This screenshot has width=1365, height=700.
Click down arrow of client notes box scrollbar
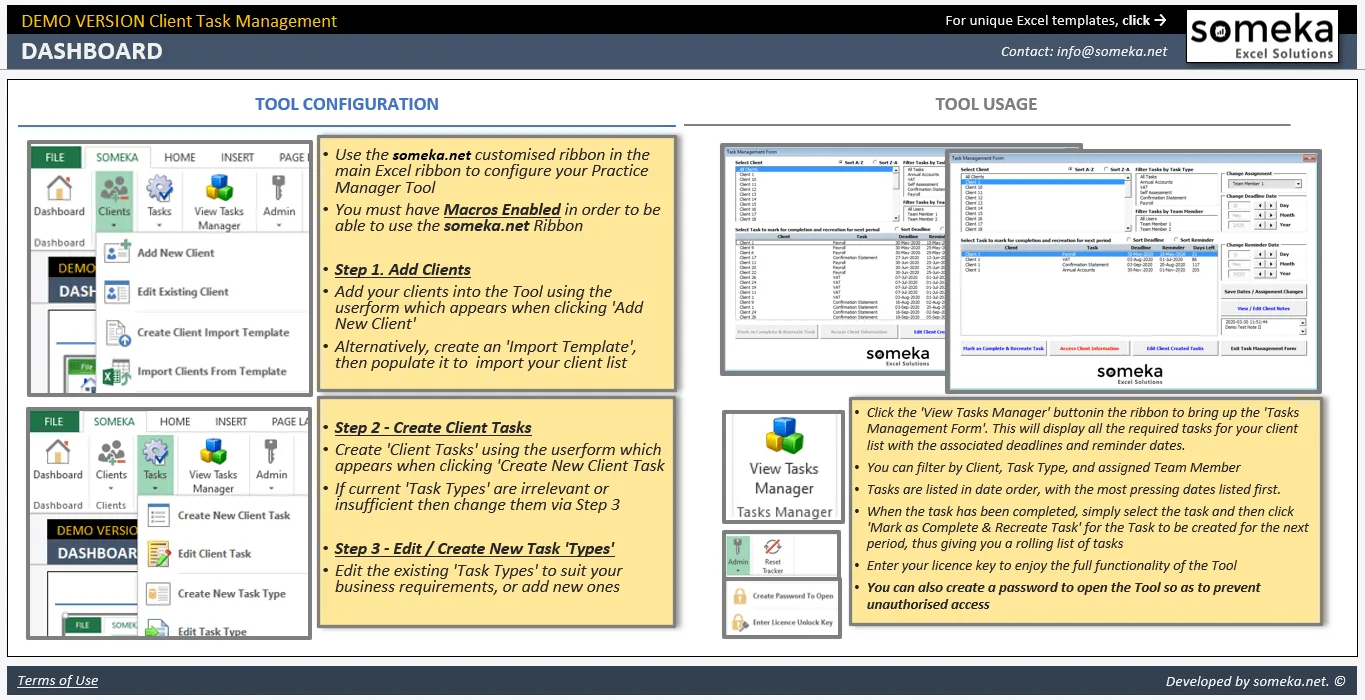pyautogui.click(x=1303, y=331)
